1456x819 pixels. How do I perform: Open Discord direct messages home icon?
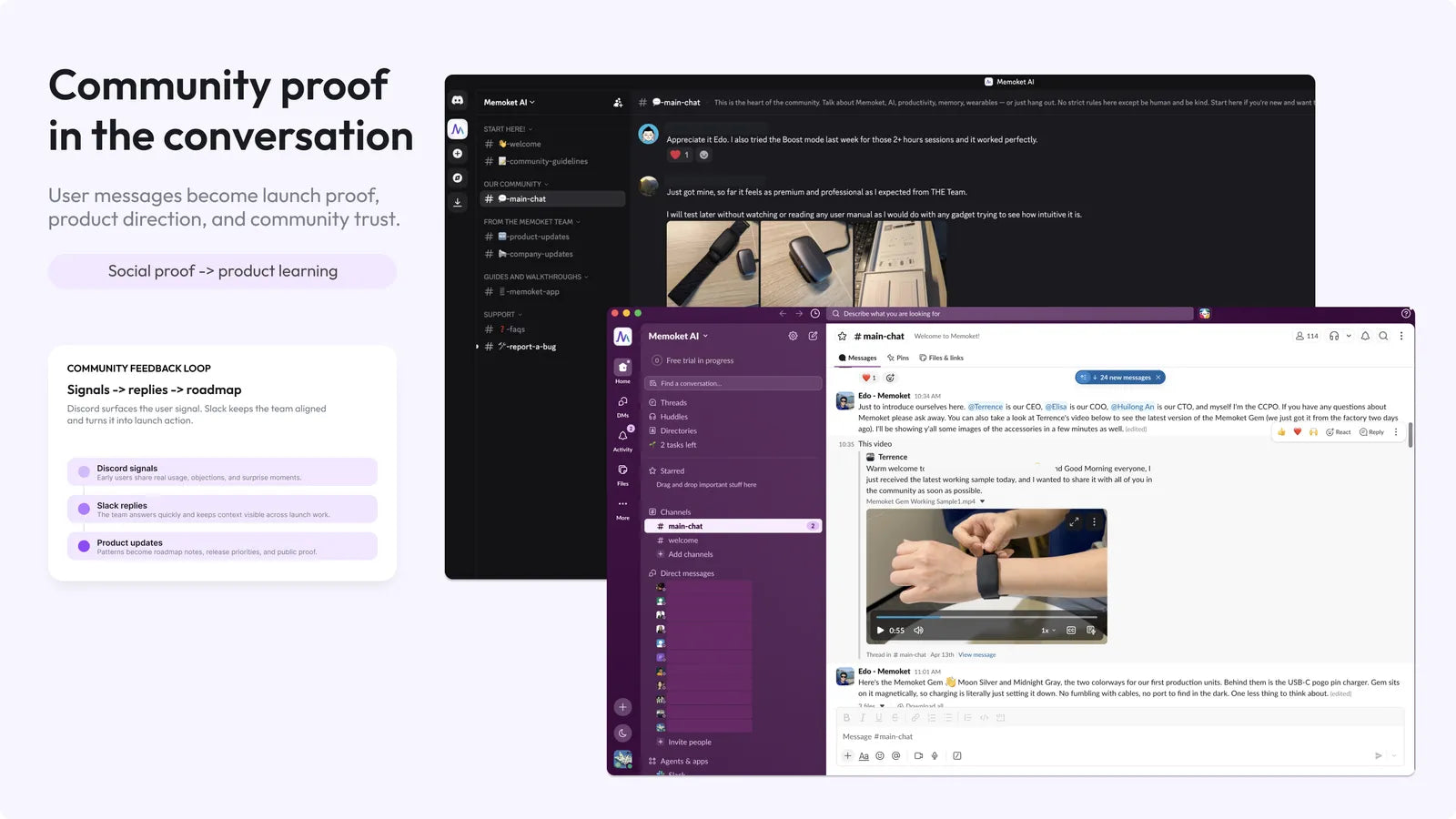[458, 100]
